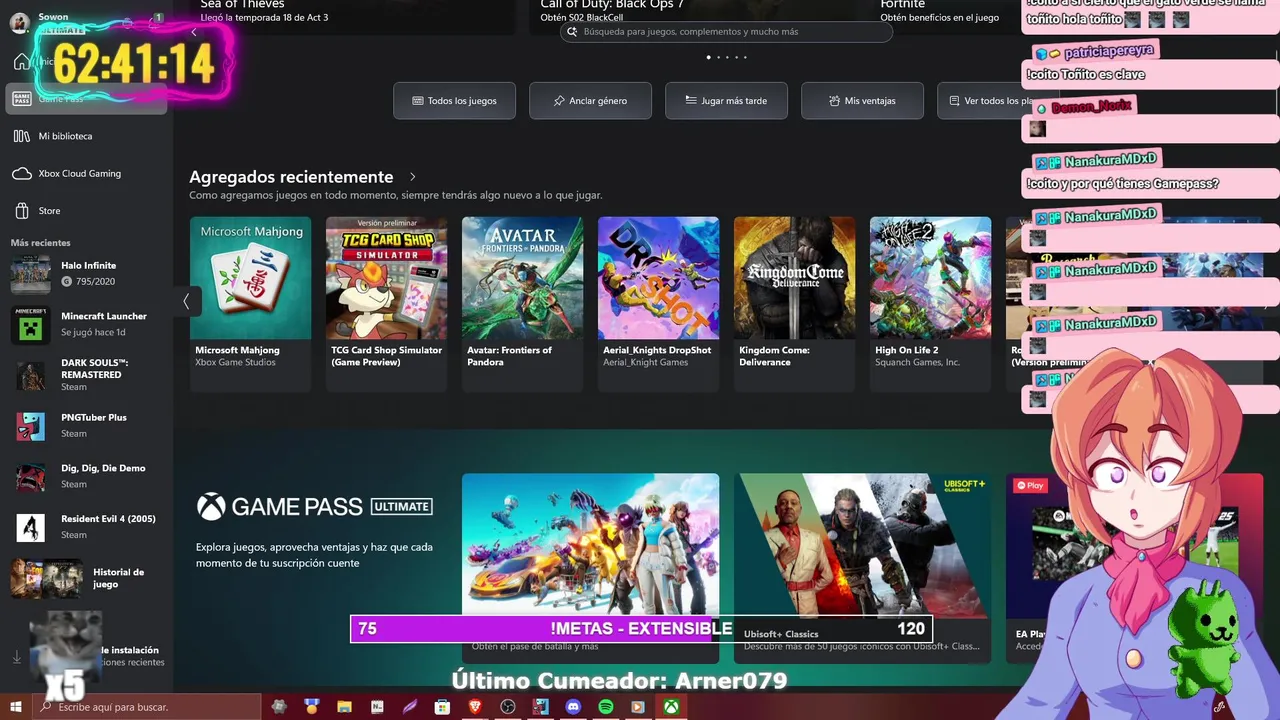Open Xbox Cloud Gaming in sidebar

[88, 173]
